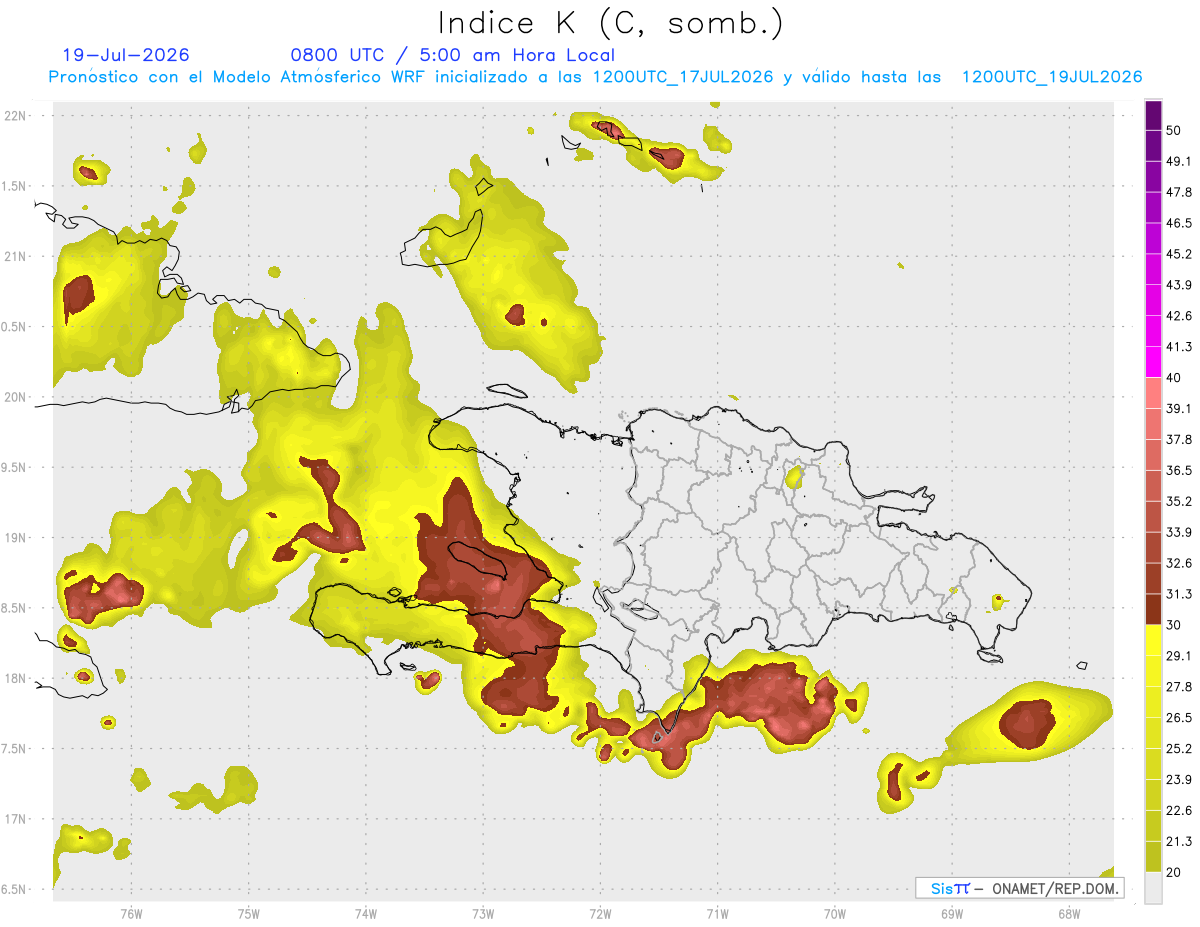This screenshot has width=1200, height=927.
Task: Click the title 'Indice K (C, somb.)'
Action: click(x=610, y=24)
